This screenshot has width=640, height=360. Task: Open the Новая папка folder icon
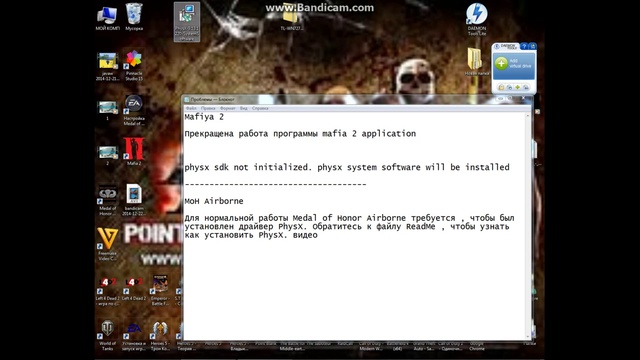coord(476,61)
